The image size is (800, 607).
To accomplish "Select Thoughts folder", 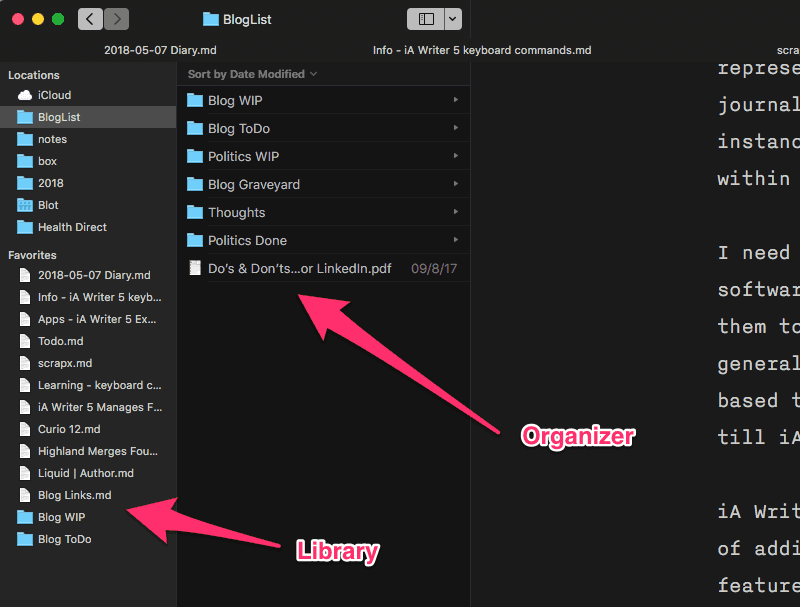I will pos(323,212).
